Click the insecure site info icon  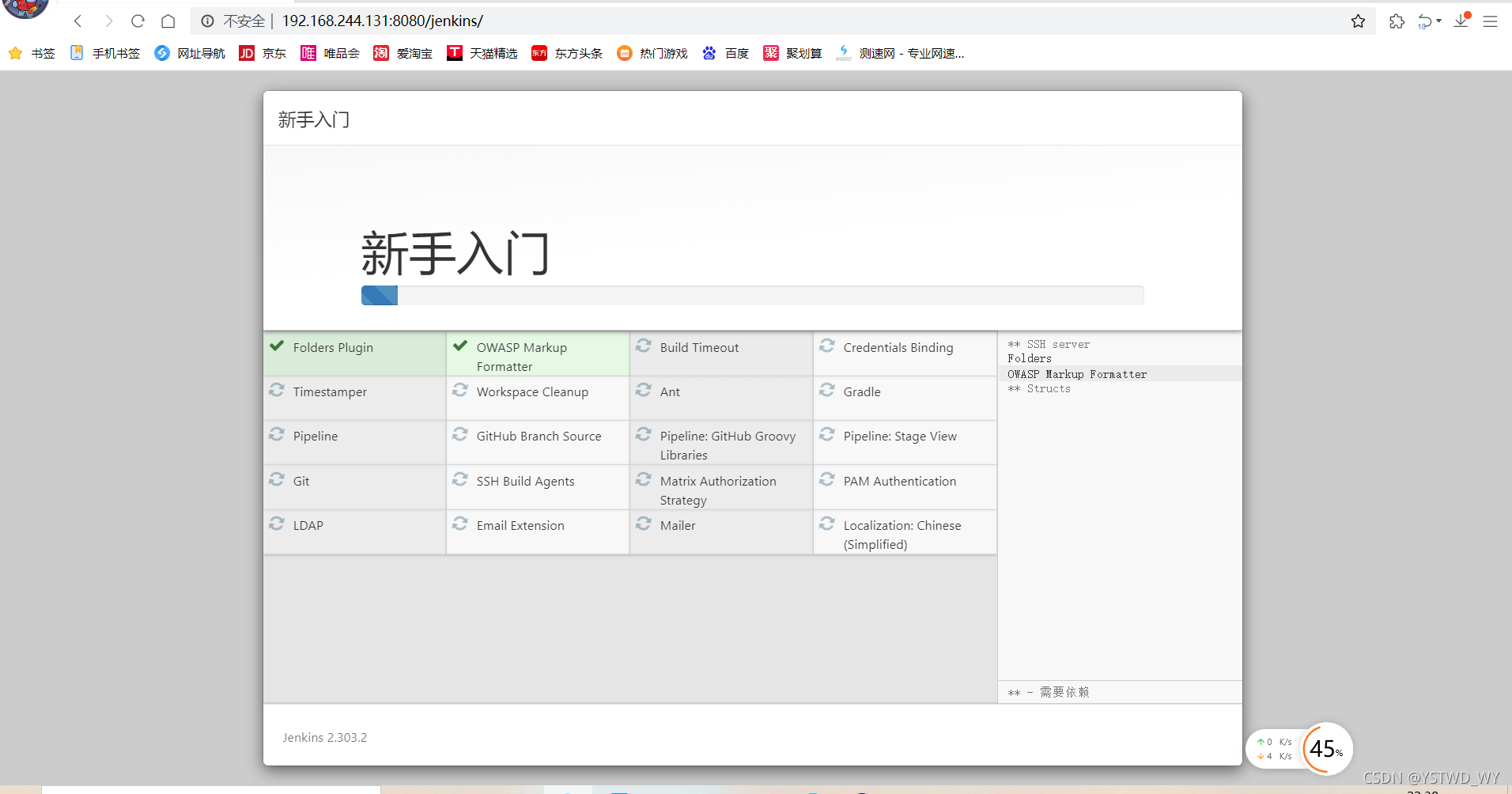[208, 21]
